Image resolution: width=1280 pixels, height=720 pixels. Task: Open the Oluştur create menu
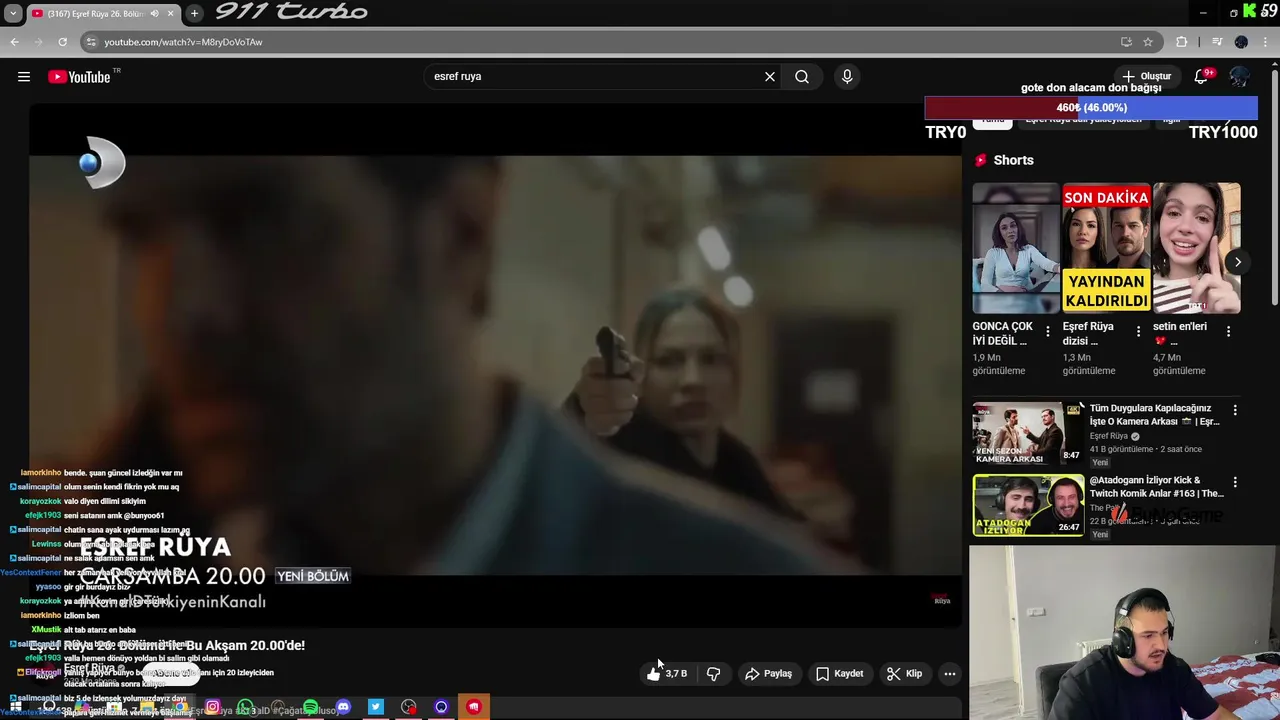tap(1146, 76)
